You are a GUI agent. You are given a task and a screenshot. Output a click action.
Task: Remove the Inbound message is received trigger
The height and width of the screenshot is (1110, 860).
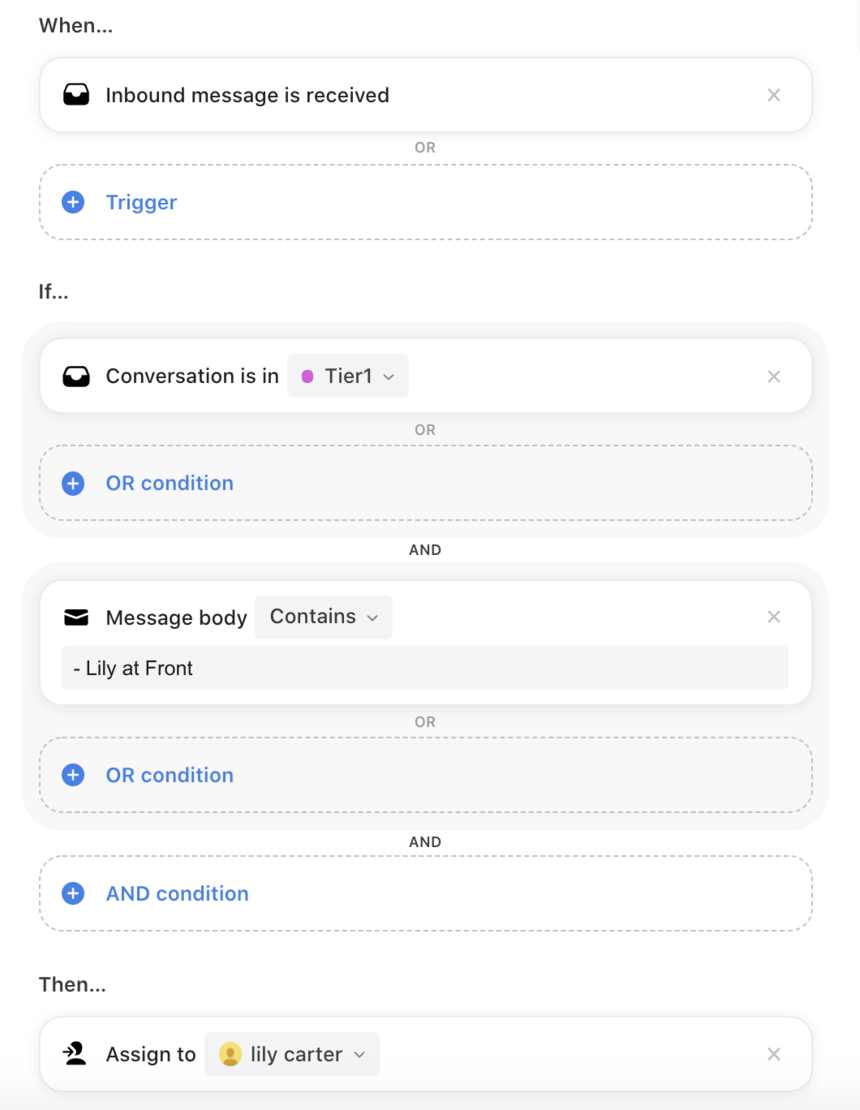pyautogui.click(x=774, y=95)
